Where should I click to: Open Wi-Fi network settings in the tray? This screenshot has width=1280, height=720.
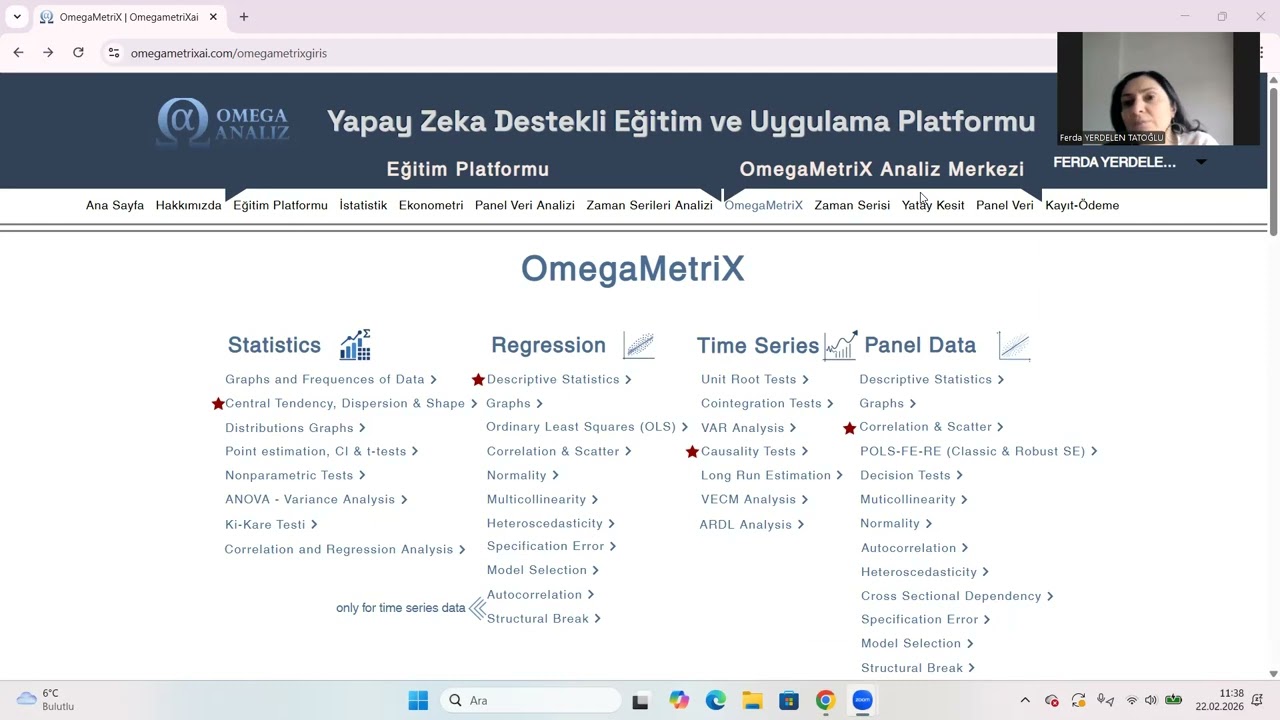click(x=1132, y=700)
